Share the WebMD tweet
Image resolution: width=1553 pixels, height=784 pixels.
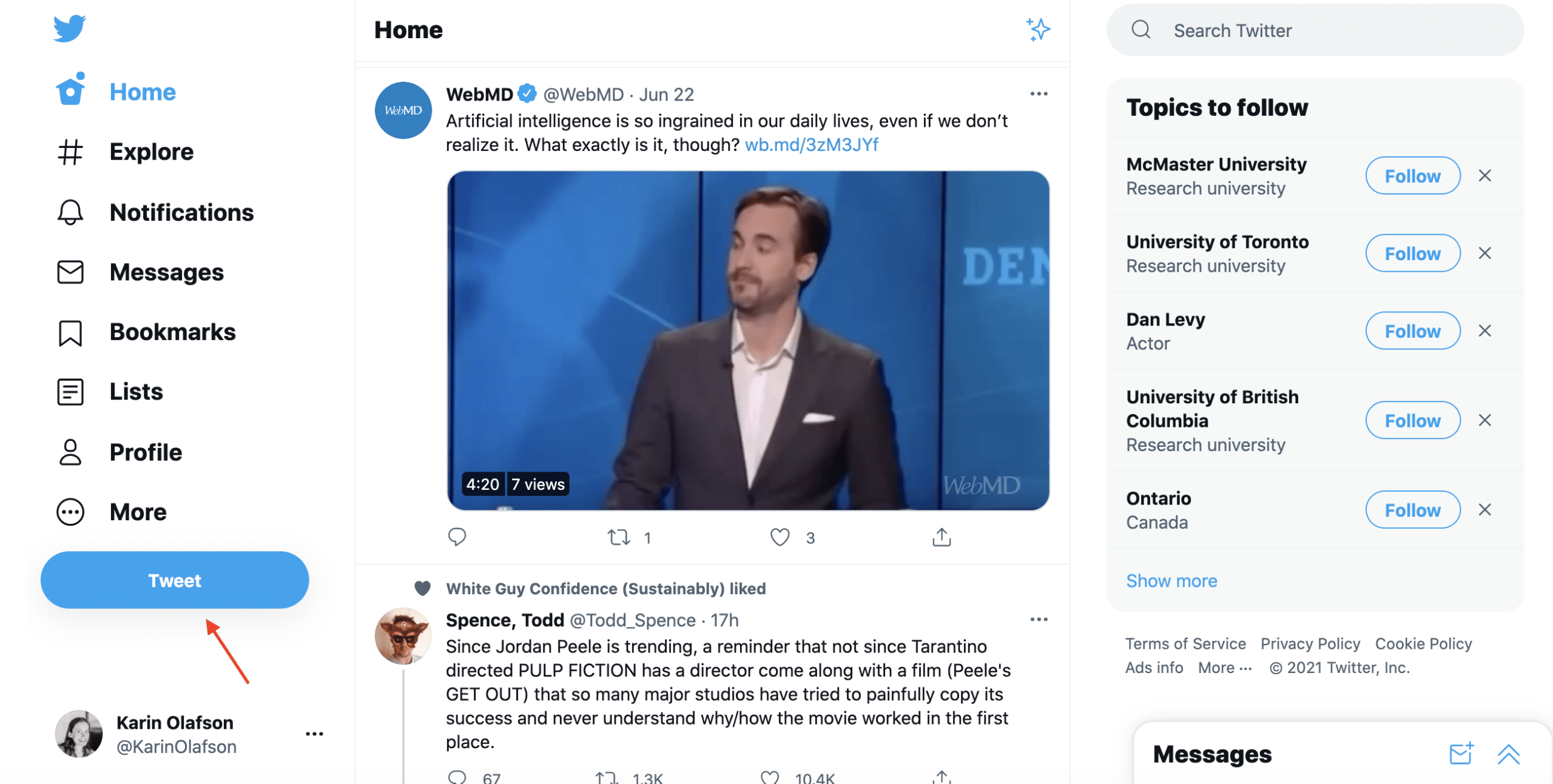pyautogui.click(x=941, y=537)
